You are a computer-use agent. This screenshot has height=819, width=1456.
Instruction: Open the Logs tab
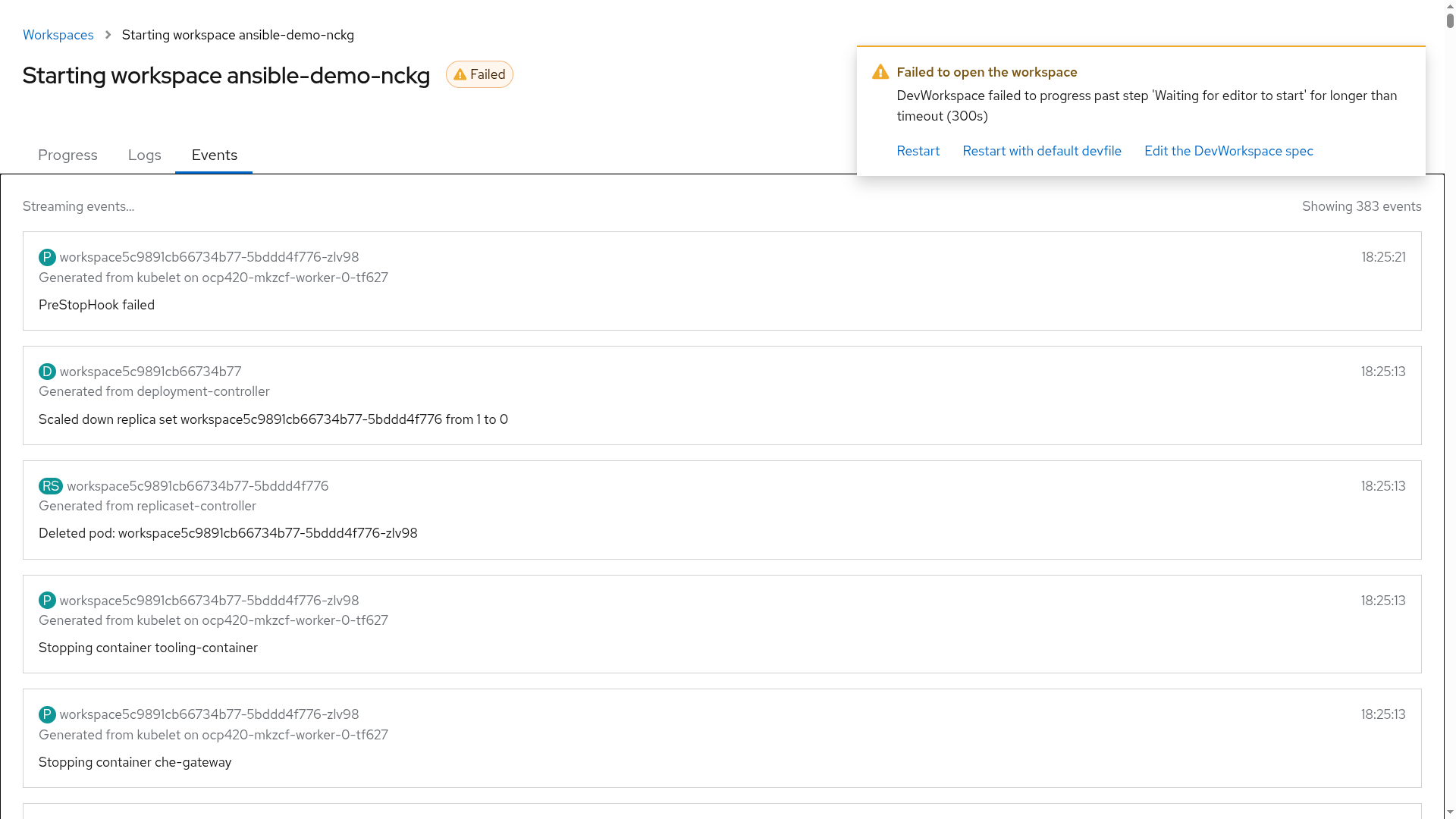[x=144, y=155]
